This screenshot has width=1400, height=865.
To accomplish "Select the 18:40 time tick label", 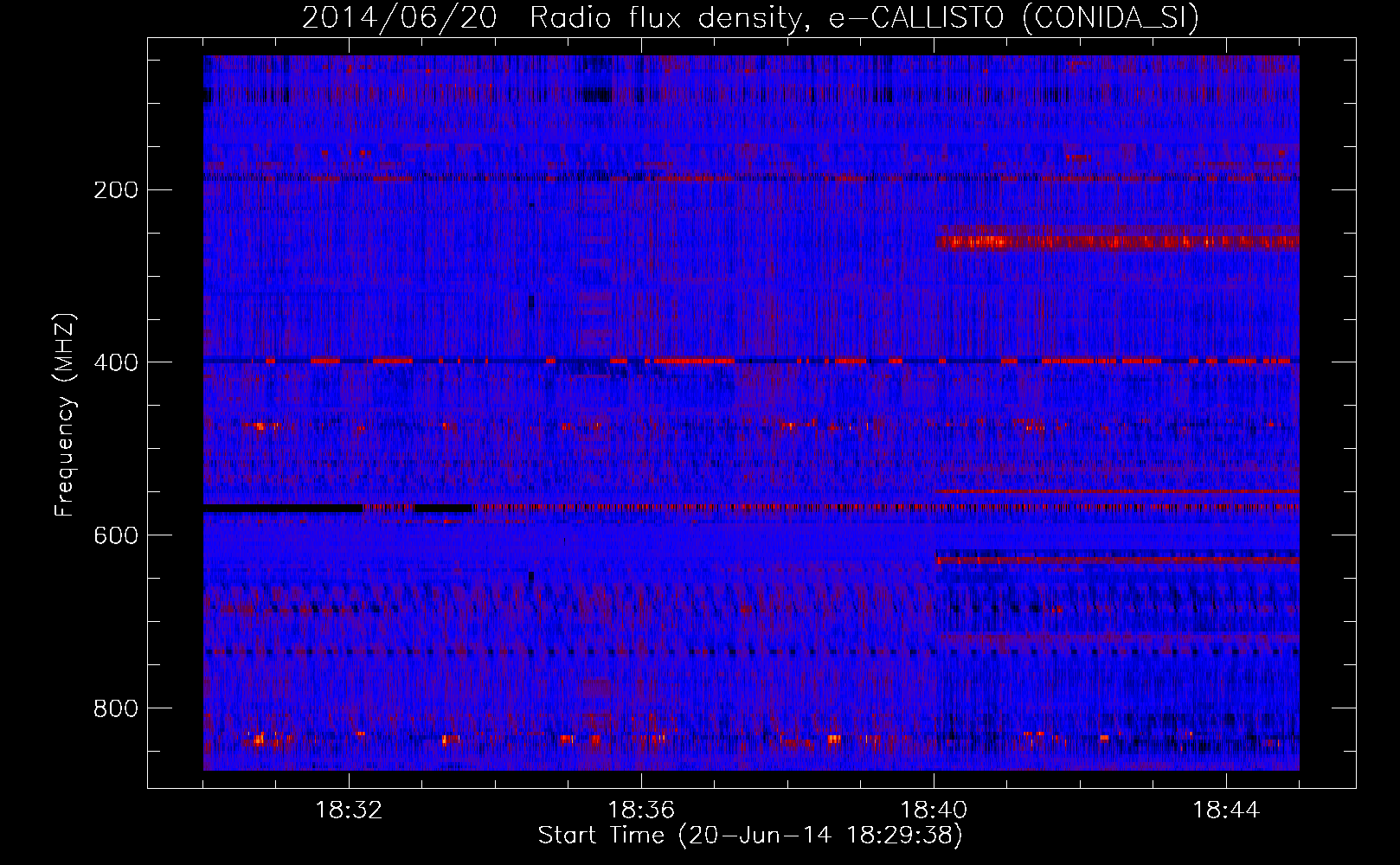I will tap(934, 811).
